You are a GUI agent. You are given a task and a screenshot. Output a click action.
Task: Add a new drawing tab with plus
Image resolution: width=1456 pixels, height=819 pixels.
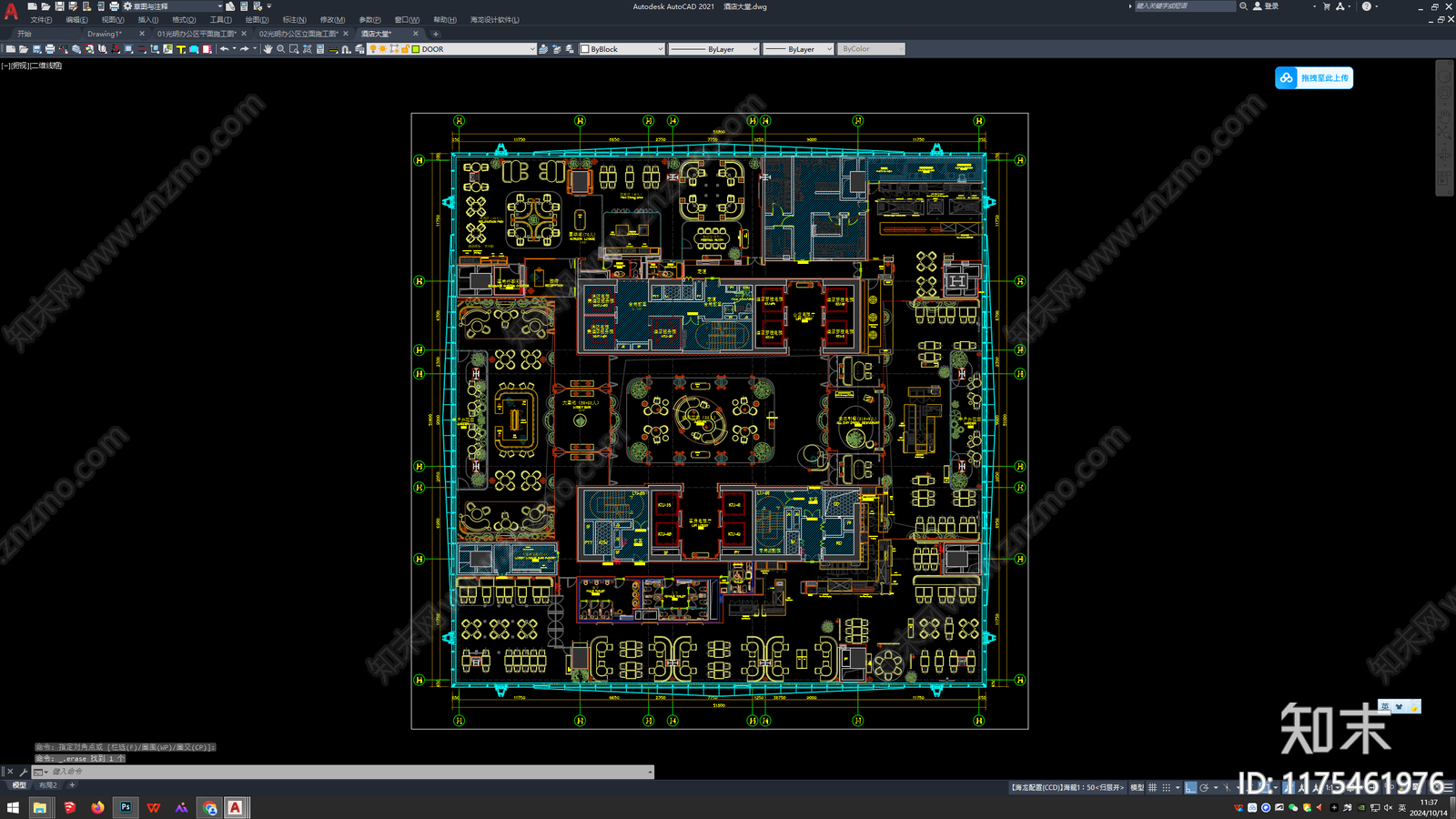[x=436, y=34]
